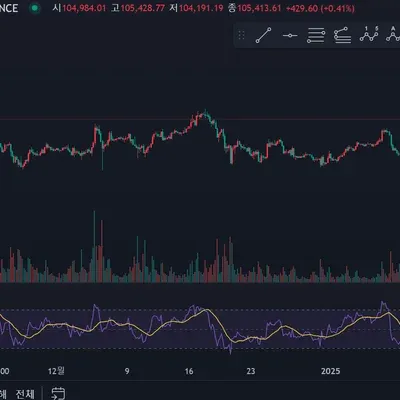The width and height of the screenshot is (400, 400).
Task: Click the 16 date label on time axis
Action: pyautogui.click(x=189, y=371)
